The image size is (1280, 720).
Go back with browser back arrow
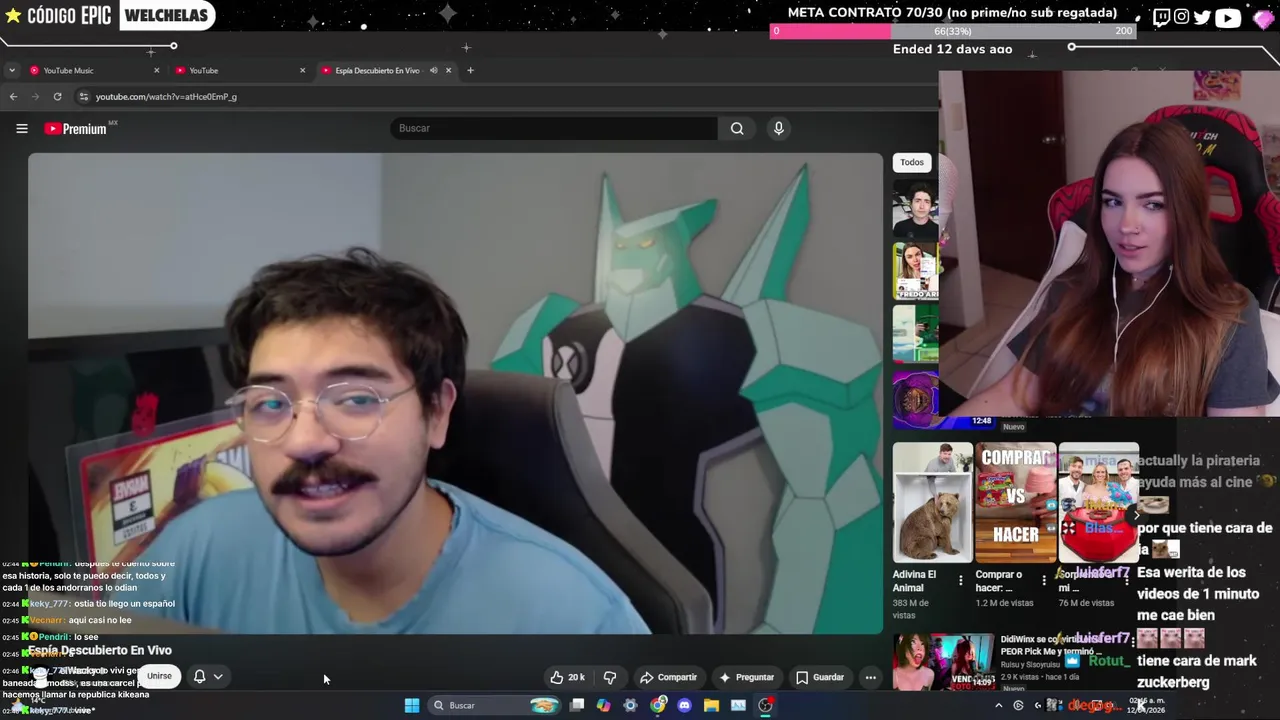pyautogui.click(x=13, y=96)
